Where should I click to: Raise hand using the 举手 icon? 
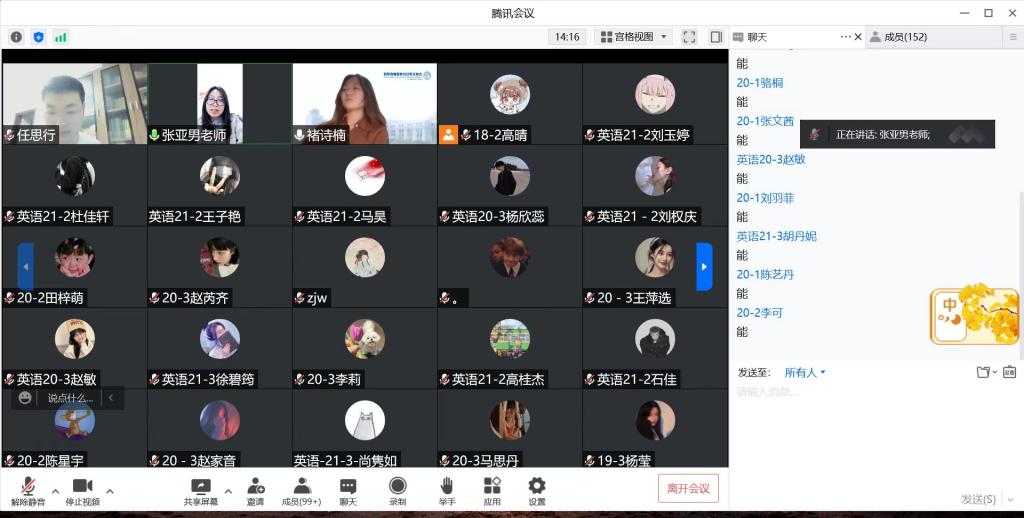[447, 489]
